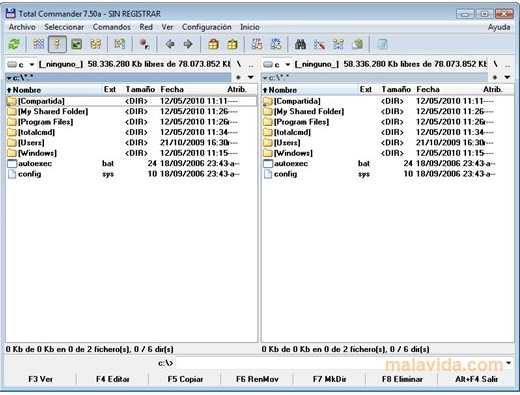Sort left panel by Nombre column
Image resolution: width=520 pixels, height=395 pixels.
click(x=54, y=90)
